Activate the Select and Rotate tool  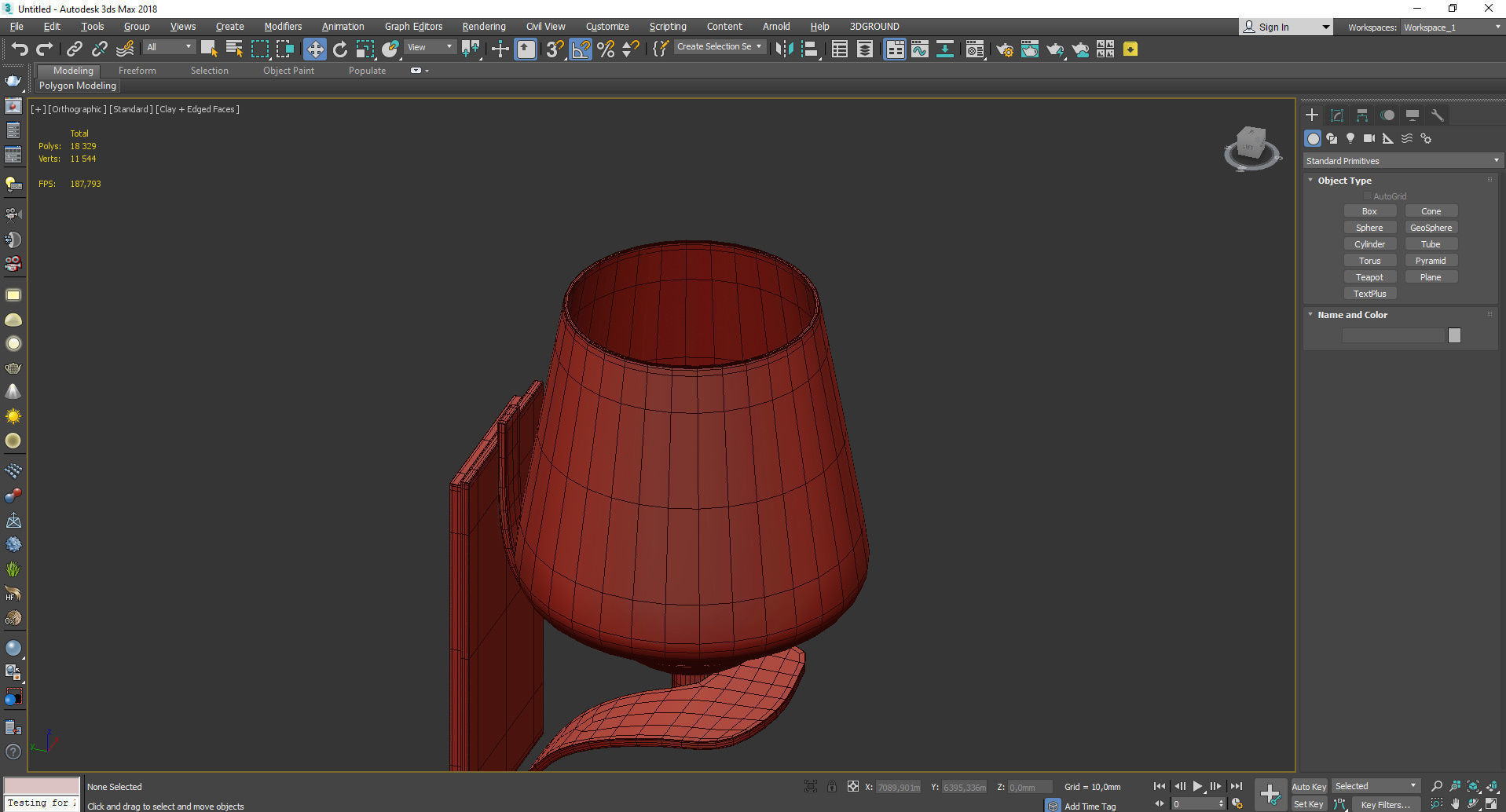[x=340, y=49]
